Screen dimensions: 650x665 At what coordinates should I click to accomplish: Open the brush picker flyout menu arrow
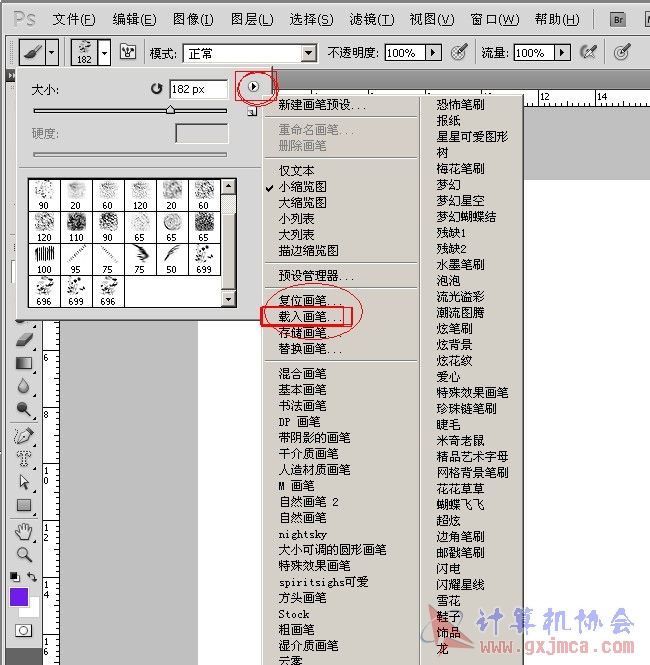pos(253,87)
